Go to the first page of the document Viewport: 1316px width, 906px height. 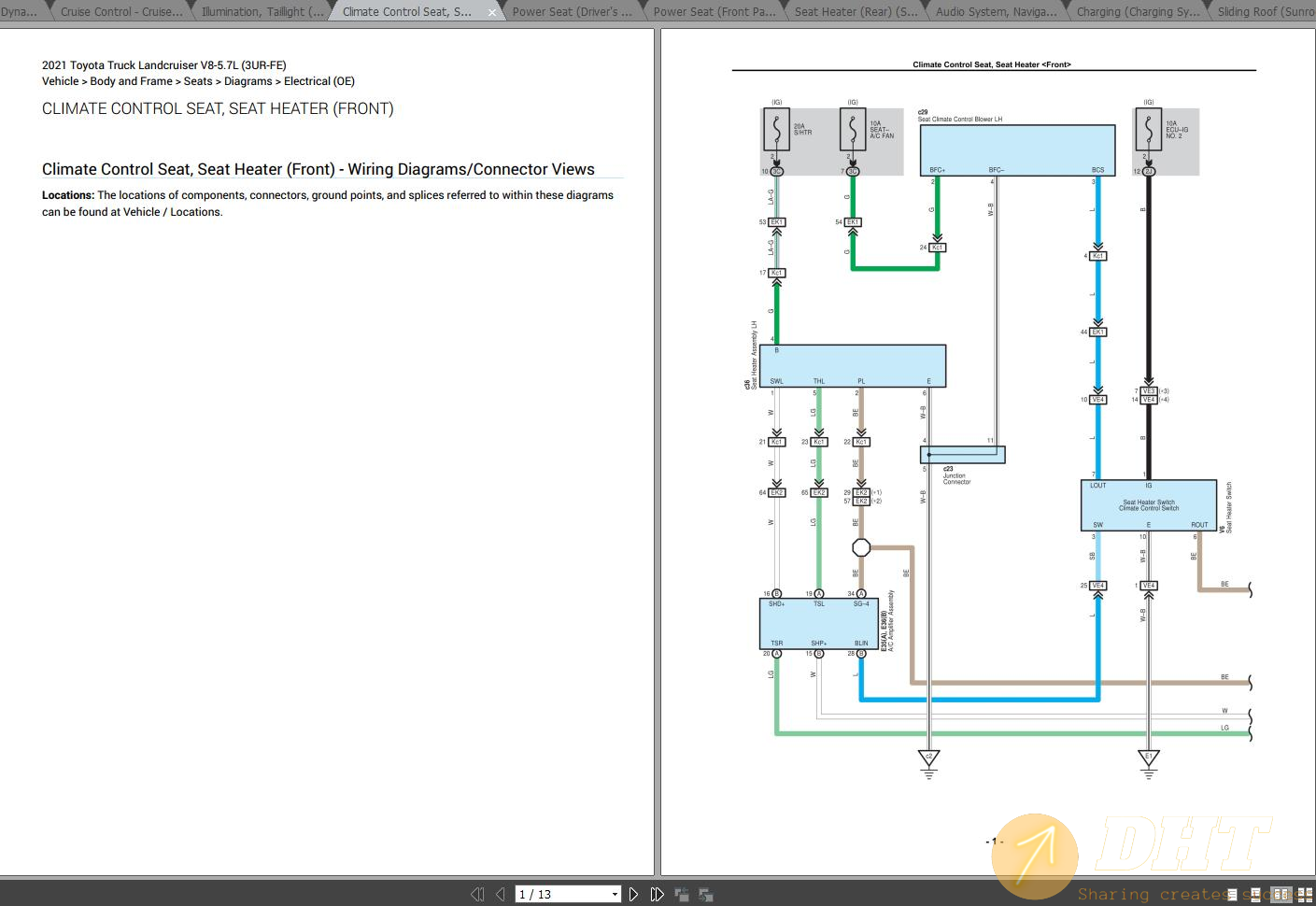[477, 894]
